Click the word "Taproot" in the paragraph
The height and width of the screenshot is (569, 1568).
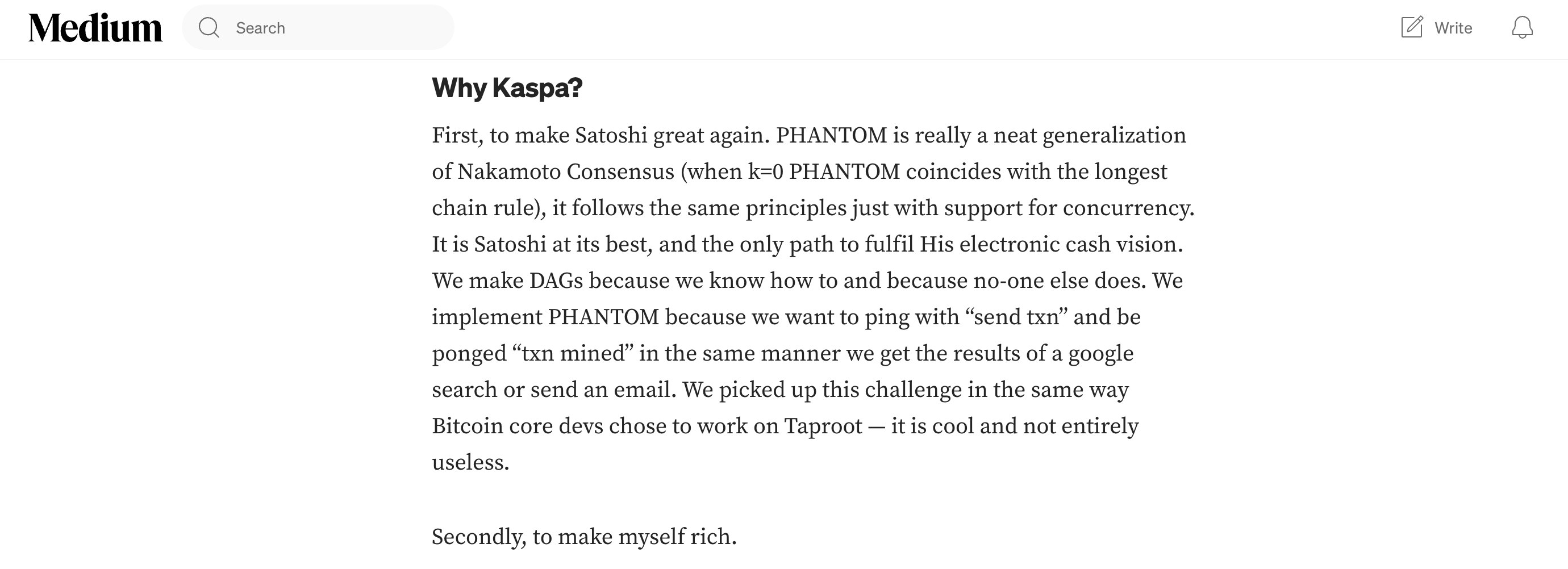coord(823,426)
